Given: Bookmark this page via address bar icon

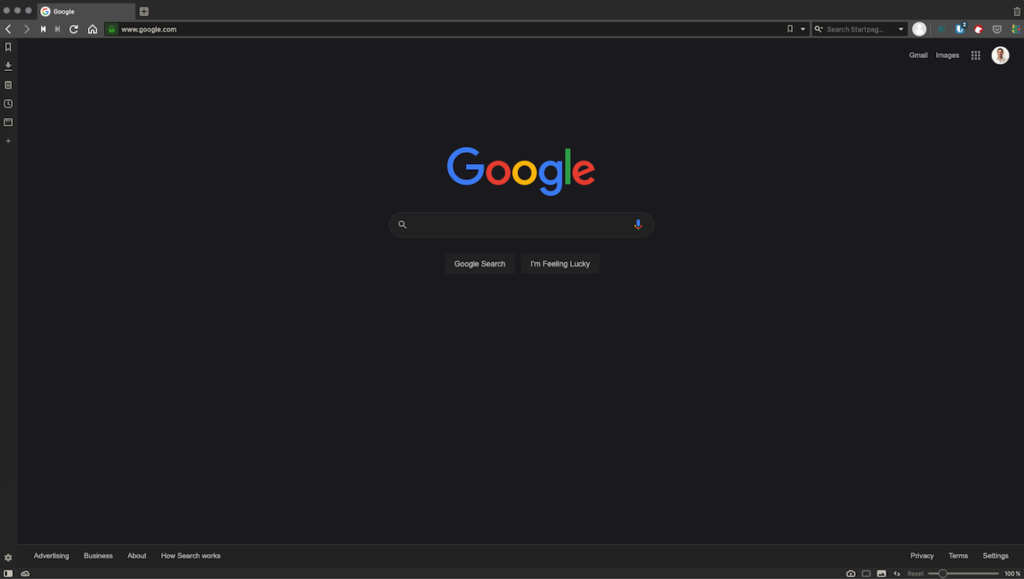Looking at the screenshot, I should click(790, 29).
